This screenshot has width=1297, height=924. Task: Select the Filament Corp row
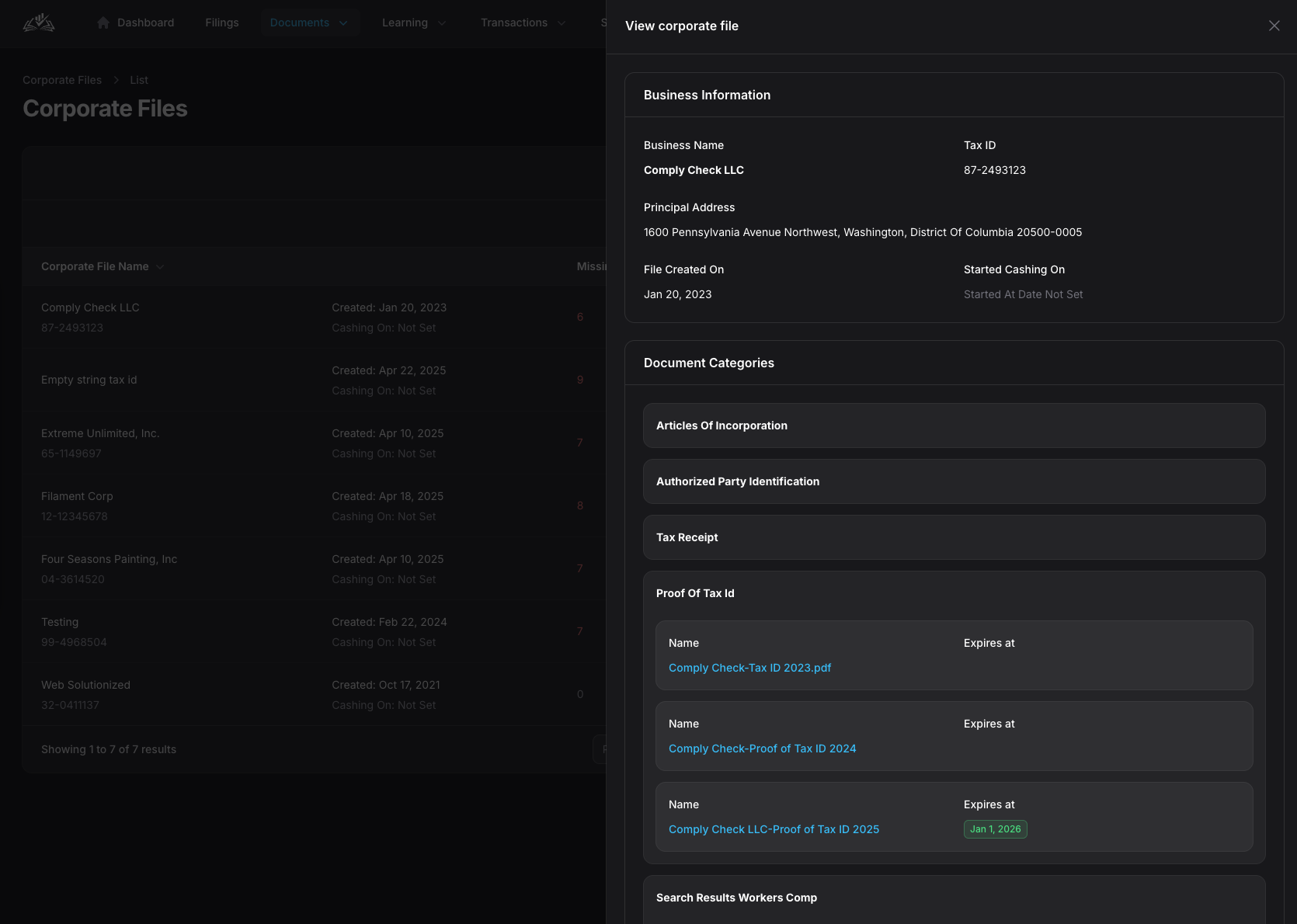click(x=314, y=505)
